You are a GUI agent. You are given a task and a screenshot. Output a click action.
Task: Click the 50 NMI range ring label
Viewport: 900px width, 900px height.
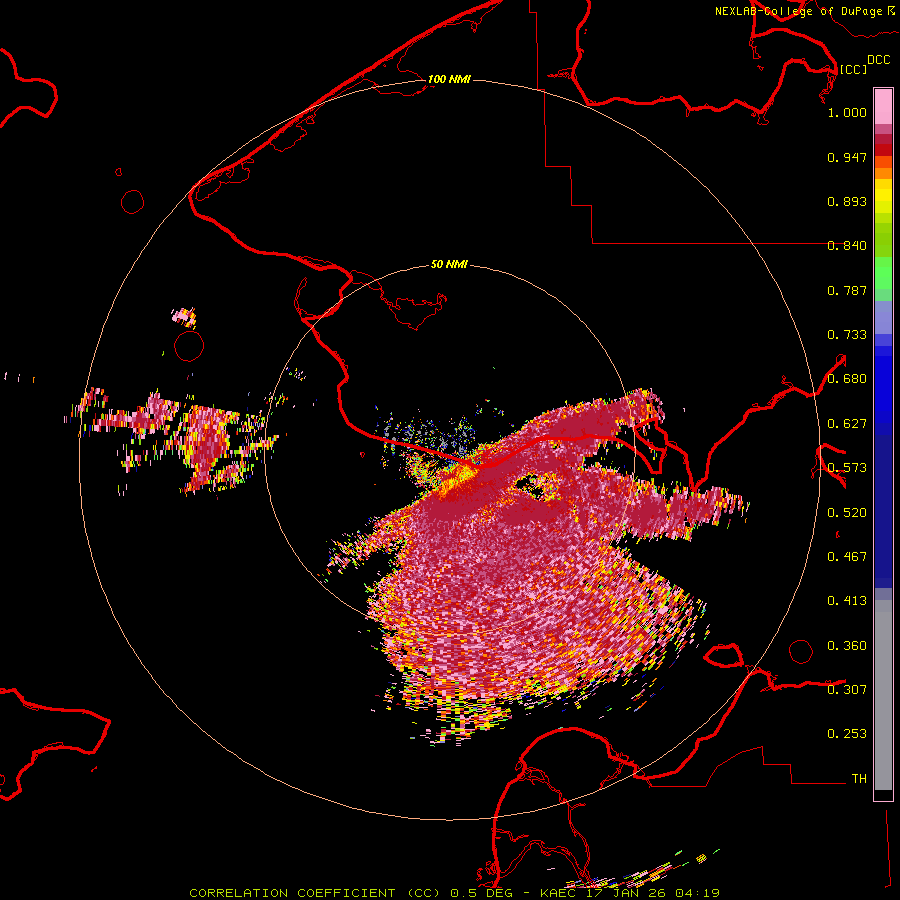[x=449, y=264]
